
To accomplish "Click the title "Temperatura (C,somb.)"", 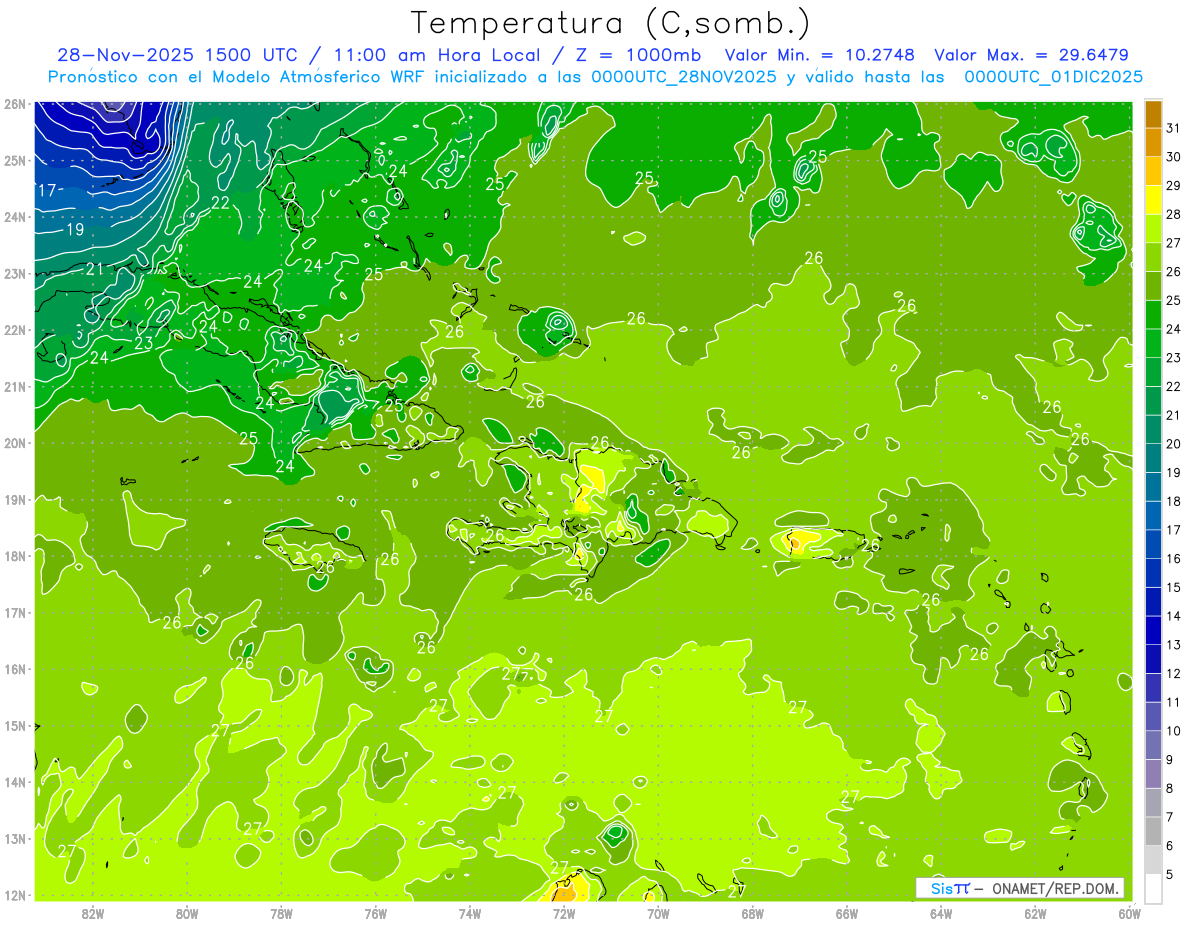I will pyautogui.click(x=611, y=23).
